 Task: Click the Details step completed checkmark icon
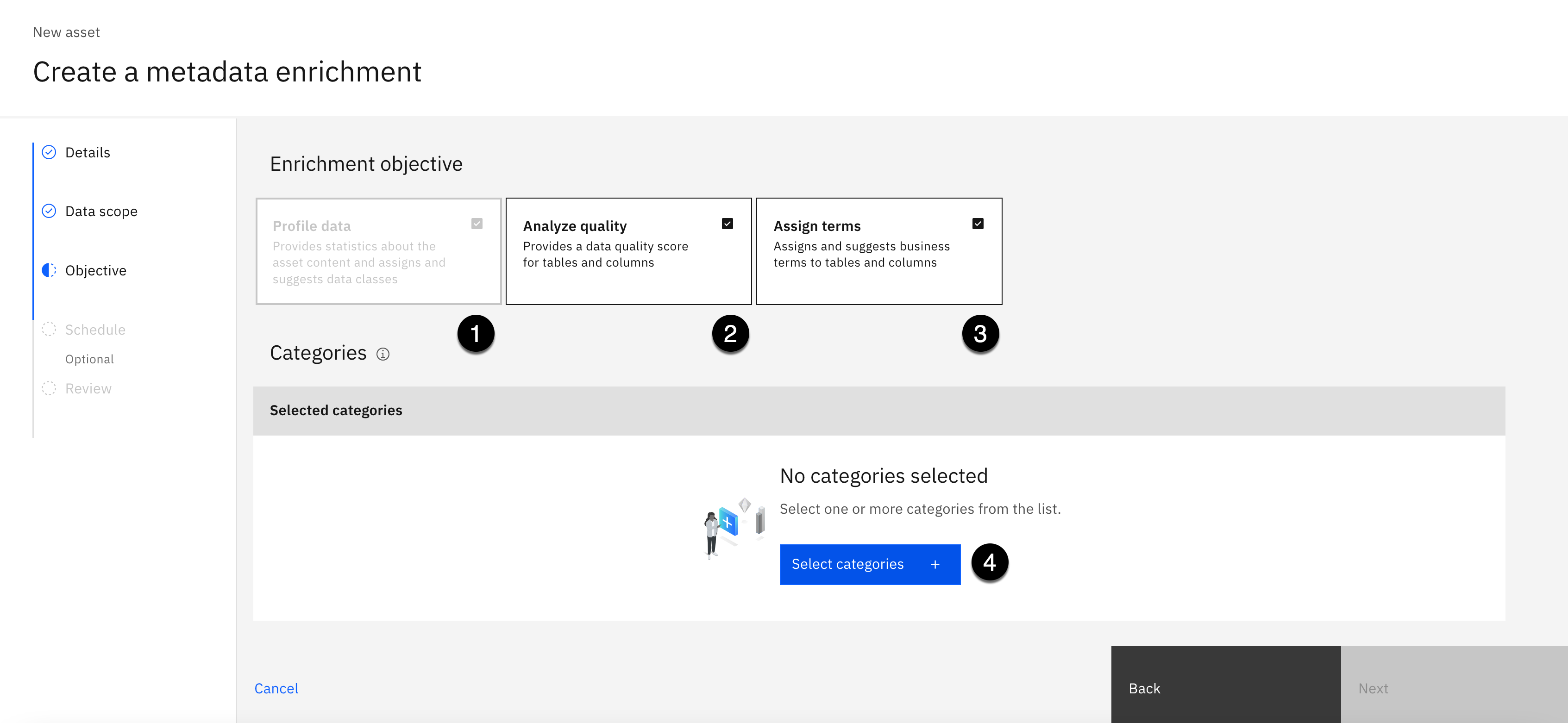click(x=49, y=152)
